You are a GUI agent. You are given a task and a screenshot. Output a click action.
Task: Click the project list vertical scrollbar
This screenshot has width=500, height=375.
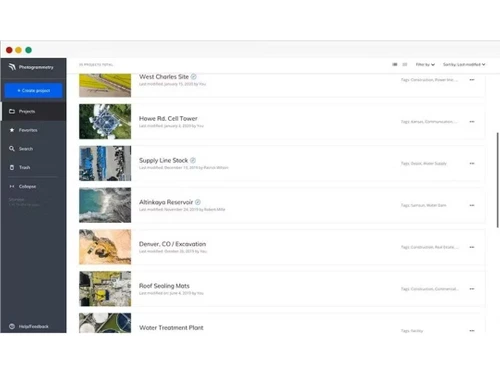(x=498, y=180)
